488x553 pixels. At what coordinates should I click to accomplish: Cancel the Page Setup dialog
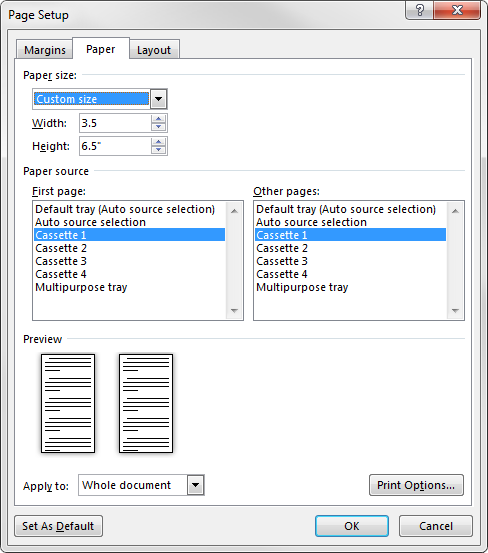pos(436,526)
